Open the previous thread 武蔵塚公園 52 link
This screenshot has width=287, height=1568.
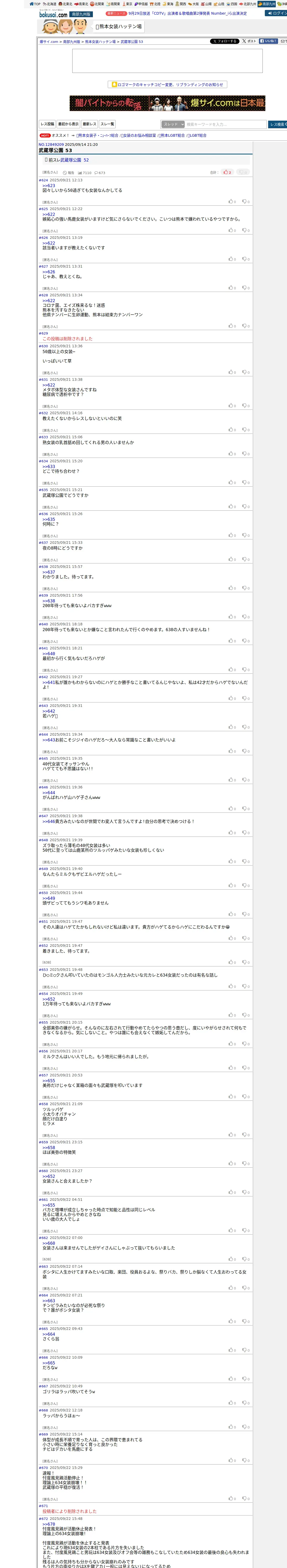(74, 160)
